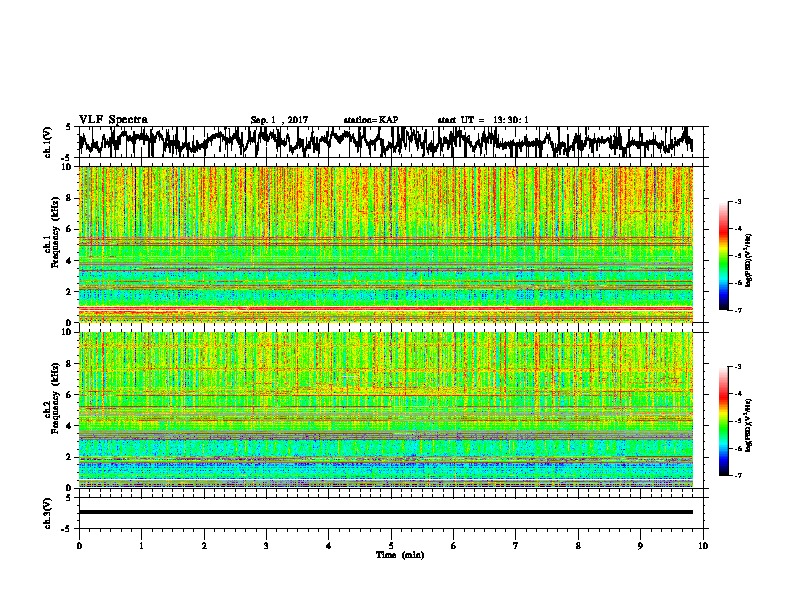Click the flat black ch.3 trace

[x=385, y=512]
